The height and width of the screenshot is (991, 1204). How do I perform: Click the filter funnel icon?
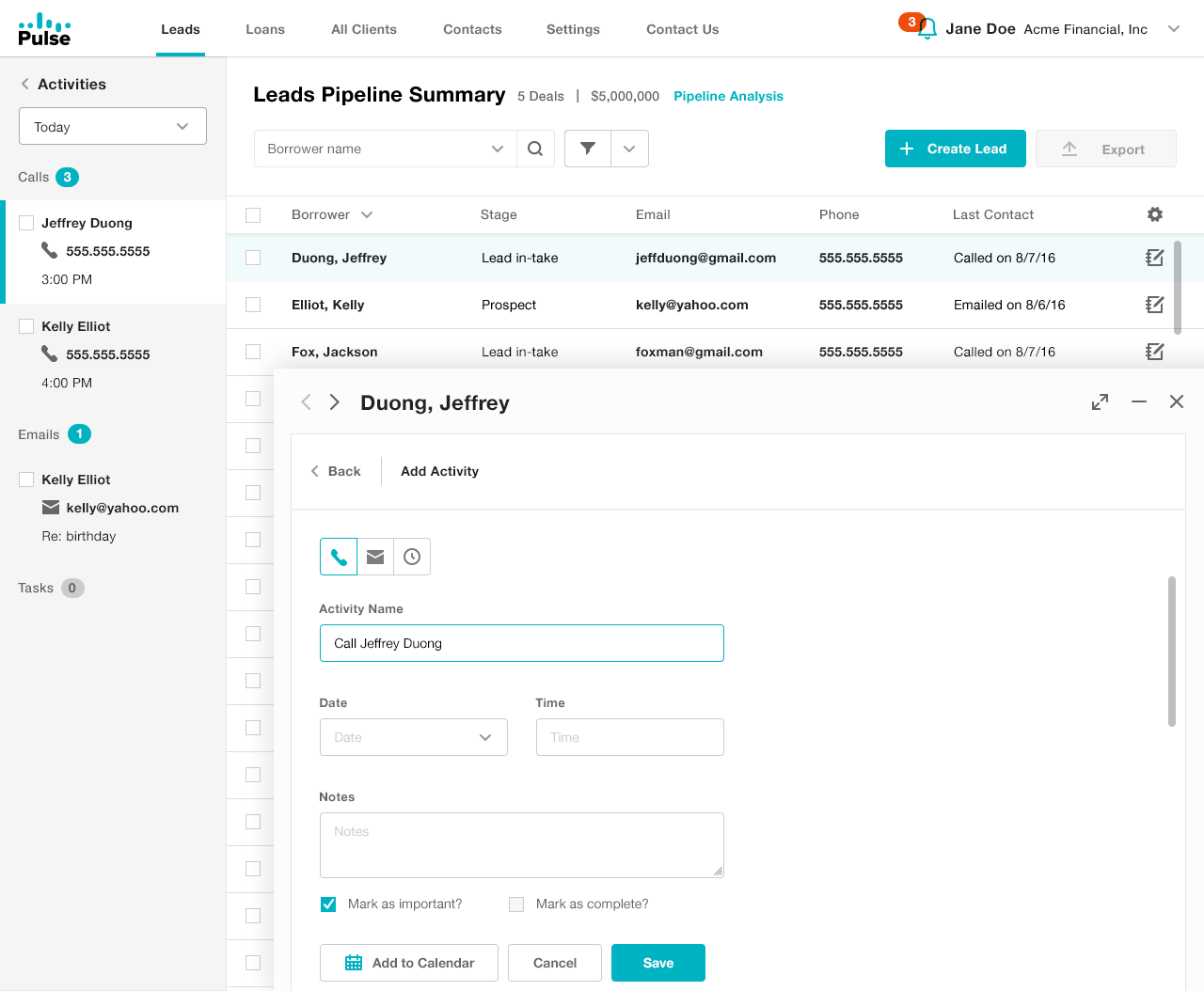(588, 149)
